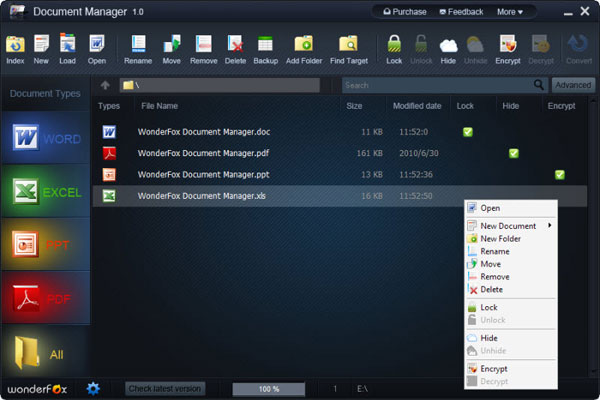
Task: Filter by PPT document type
Action: pyautogui.click(x=46, y=244)
